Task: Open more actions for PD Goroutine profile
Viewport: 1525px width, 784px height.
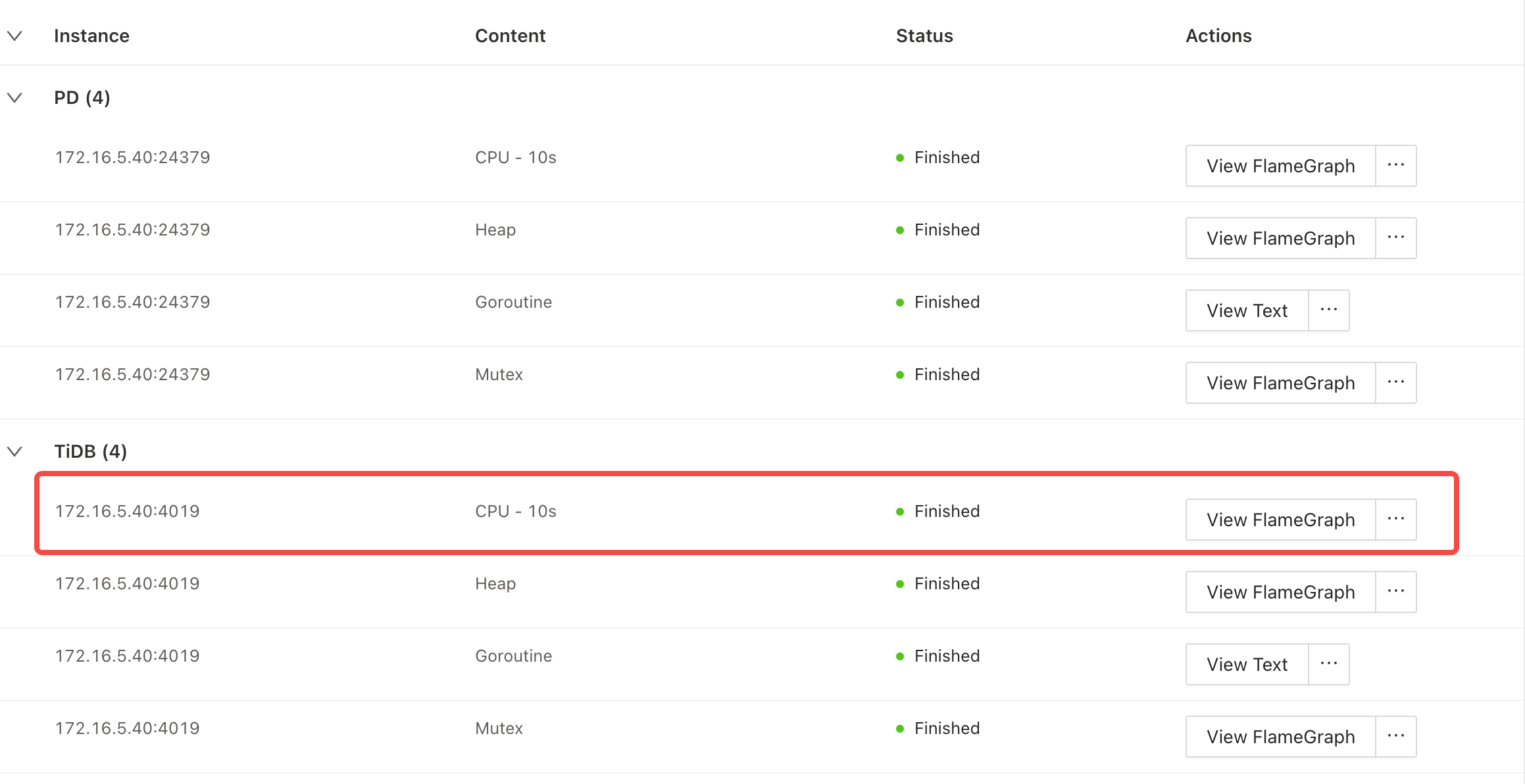Action: (1328, 310)
